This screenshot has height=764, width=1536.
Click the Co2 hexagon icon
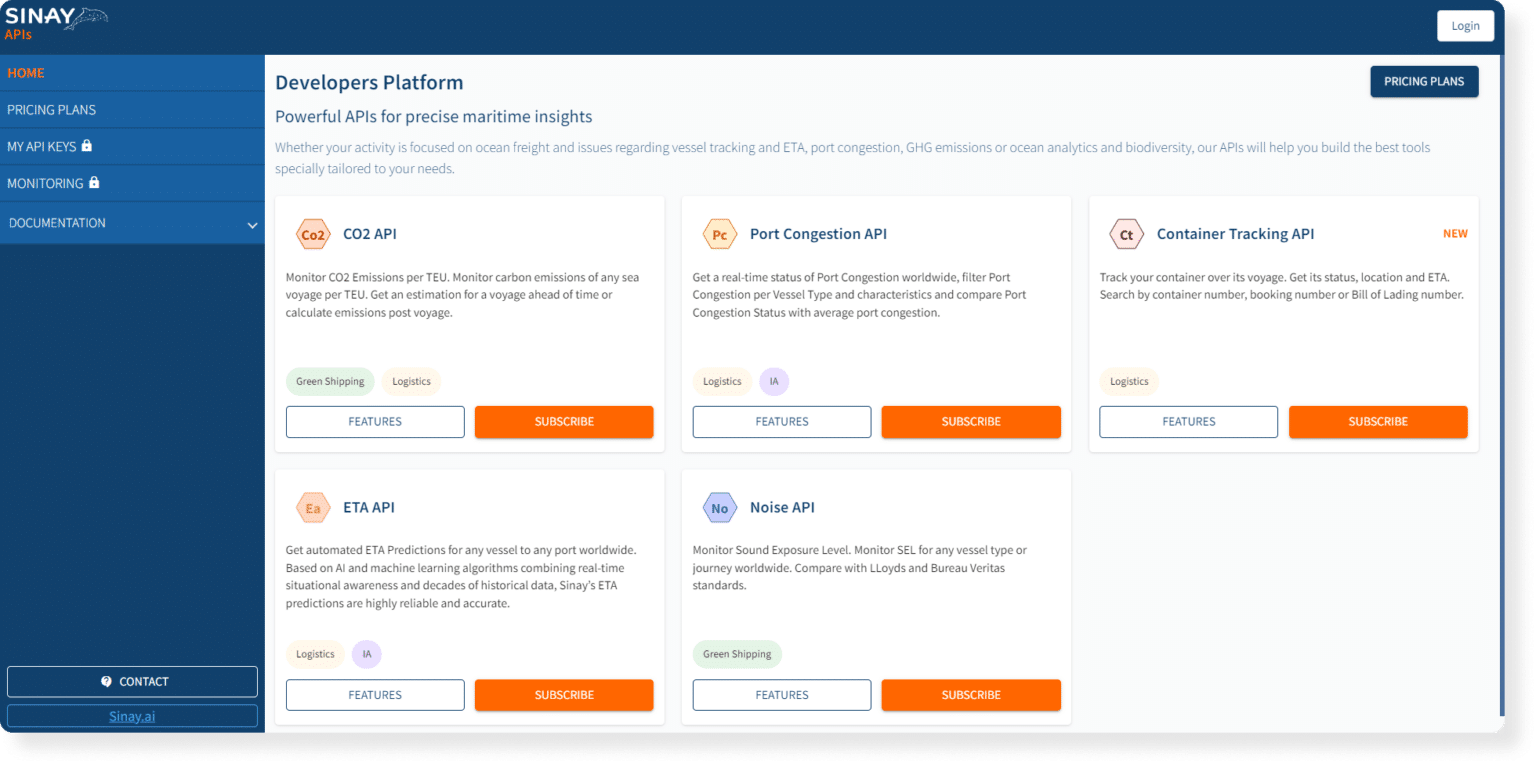[313, 235]
